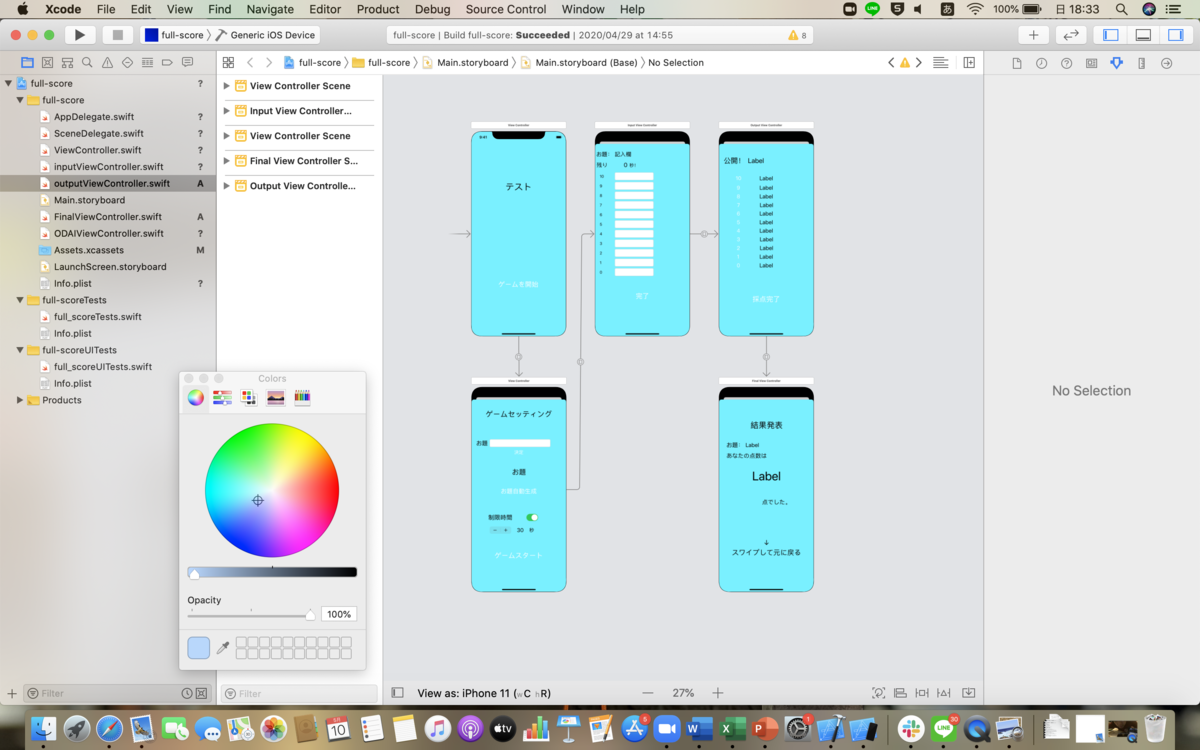1200x750 pixels.
Task: Edit the opacity 100% field
Action: [x=339, y=614]
